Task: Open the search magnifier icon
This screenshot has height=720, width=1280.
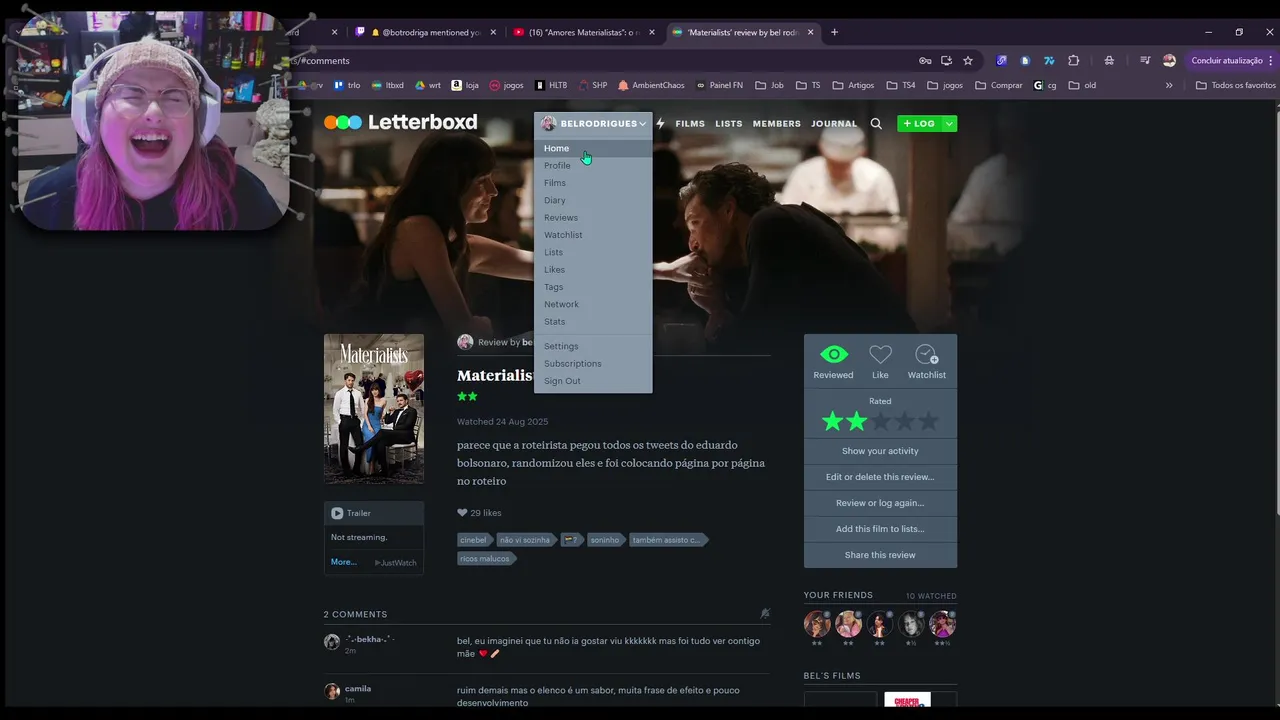Action: (x=876, y=123)
